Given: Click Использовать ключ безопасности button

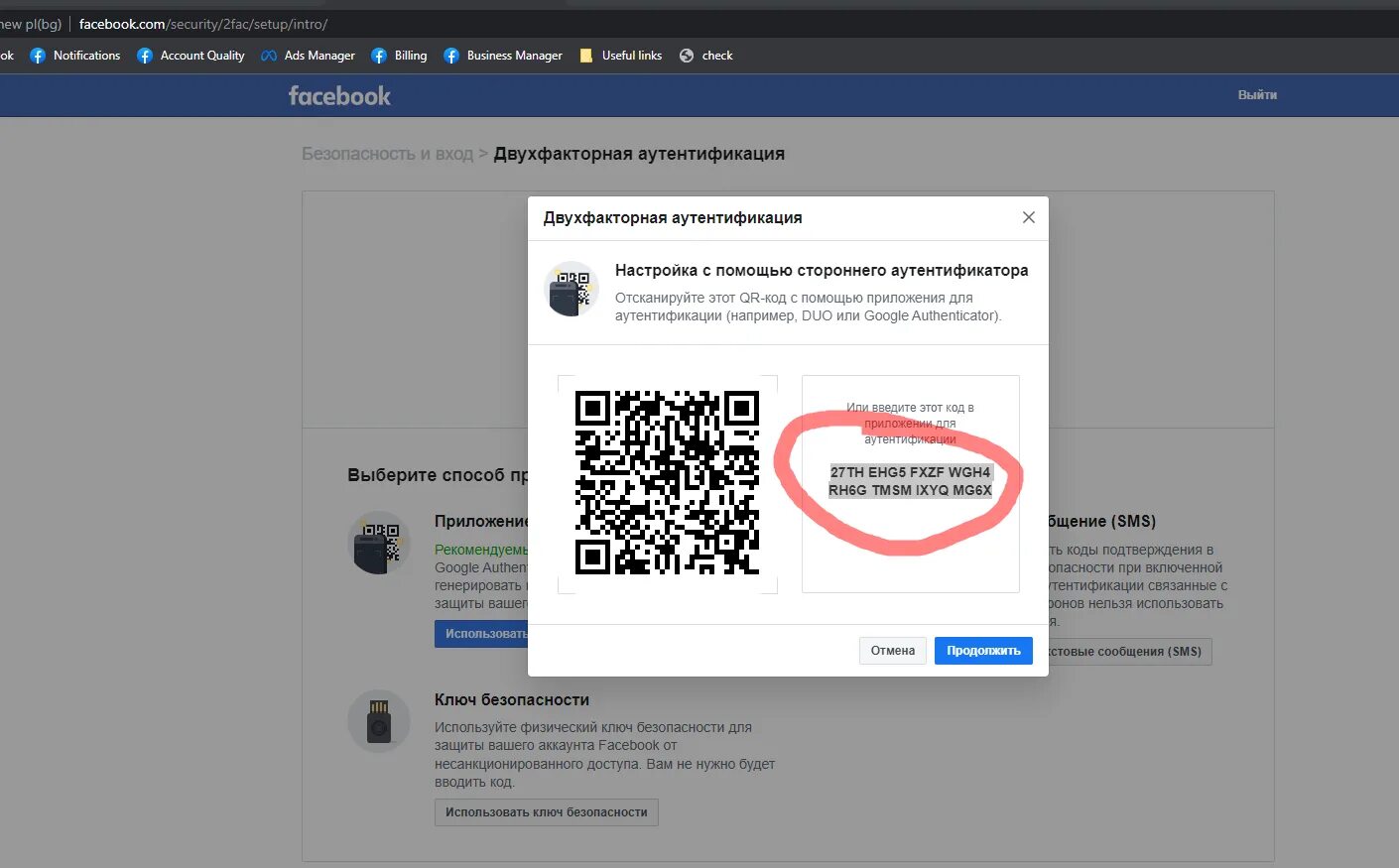Looking at the screenshot, I should pyautogui.click(x=546, y=812).
